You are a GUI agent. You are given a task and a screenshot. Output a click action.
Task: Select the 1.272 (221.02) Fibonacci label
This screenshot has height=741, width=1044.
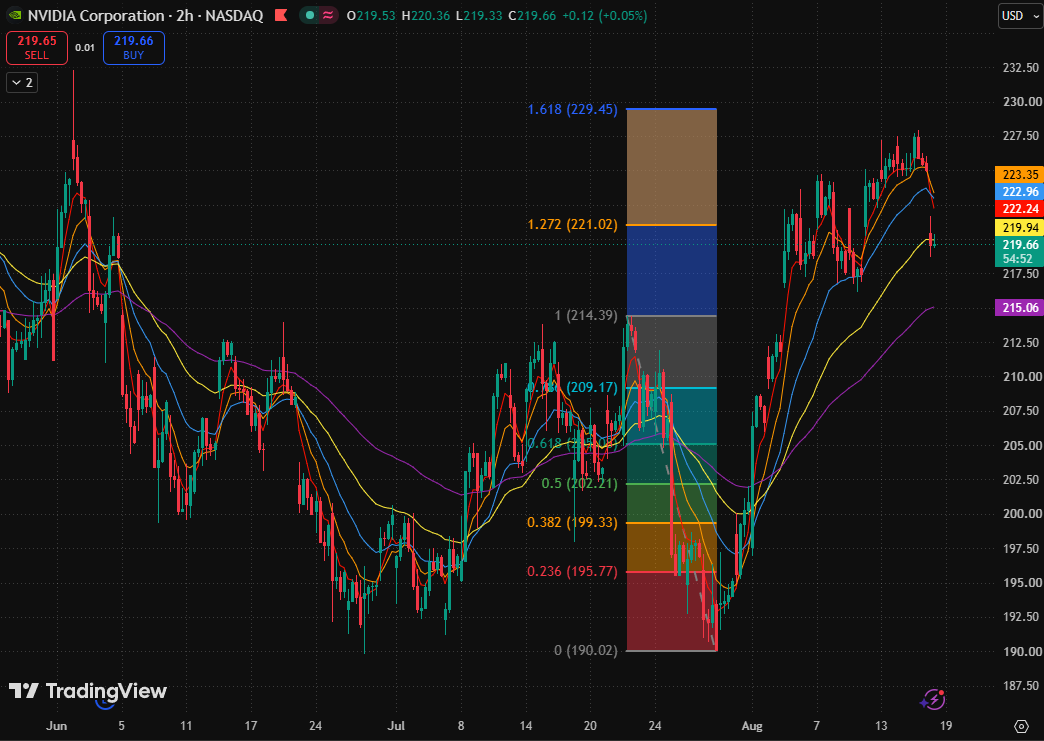[x=573, y=224]
